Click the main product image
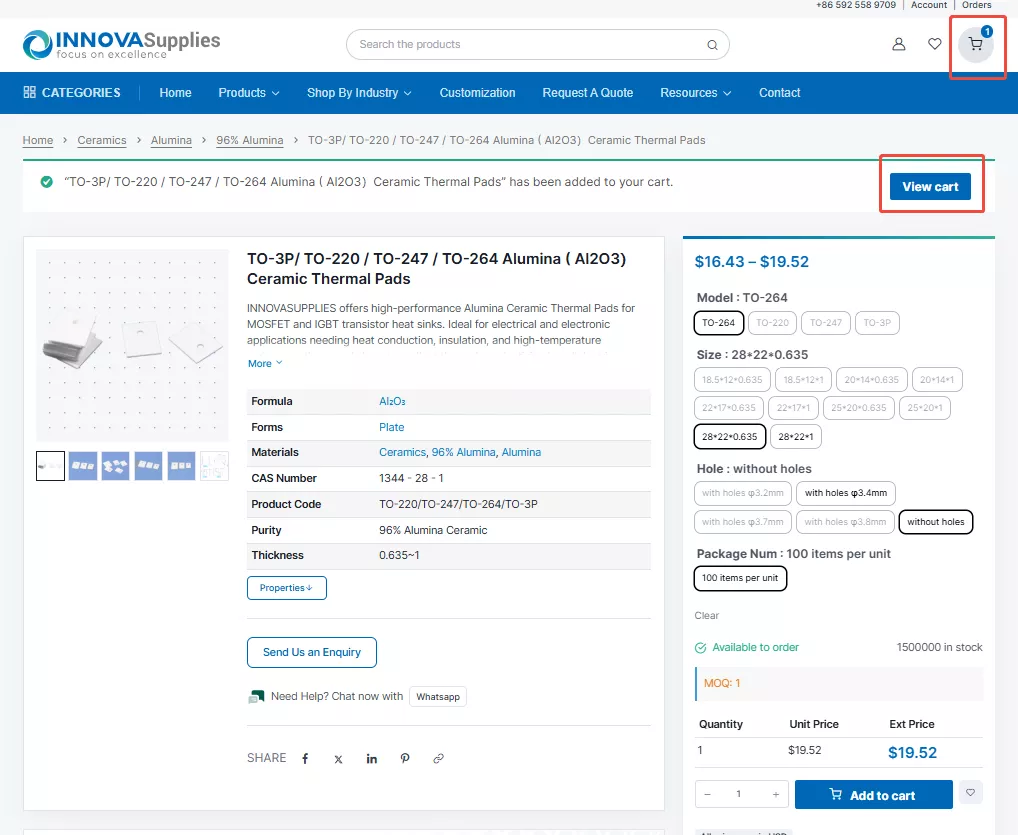The width and height of the screenshot is (1018, 835). click(132, 345)
